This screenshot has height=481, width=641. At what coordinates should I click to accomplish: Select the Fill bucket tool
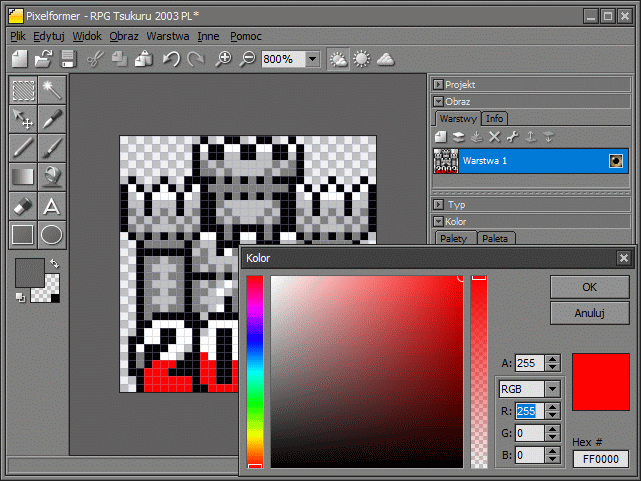[x=52, y=177]
